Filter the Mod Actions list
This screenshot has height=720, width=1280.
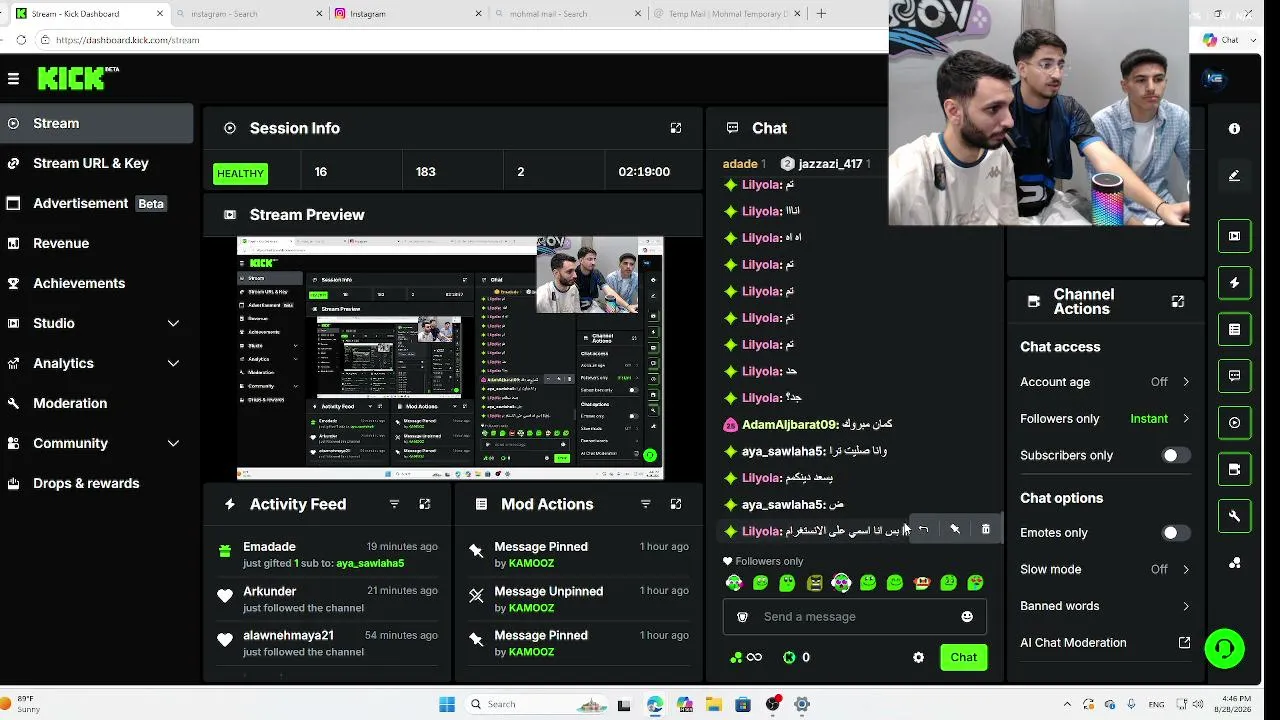[645, 504]
